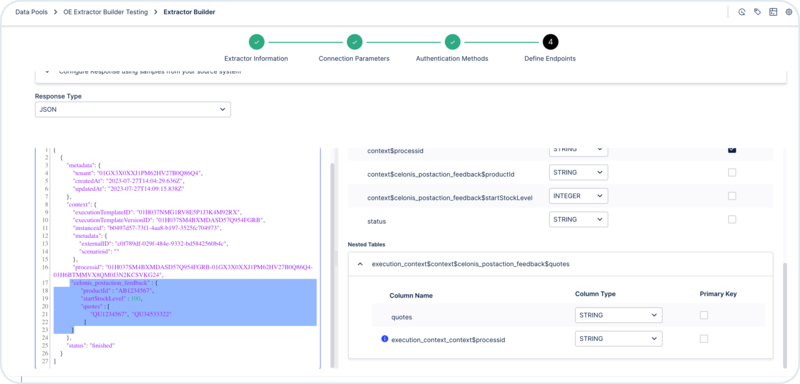Open the history clock icon in header

[x=742, y=12]
